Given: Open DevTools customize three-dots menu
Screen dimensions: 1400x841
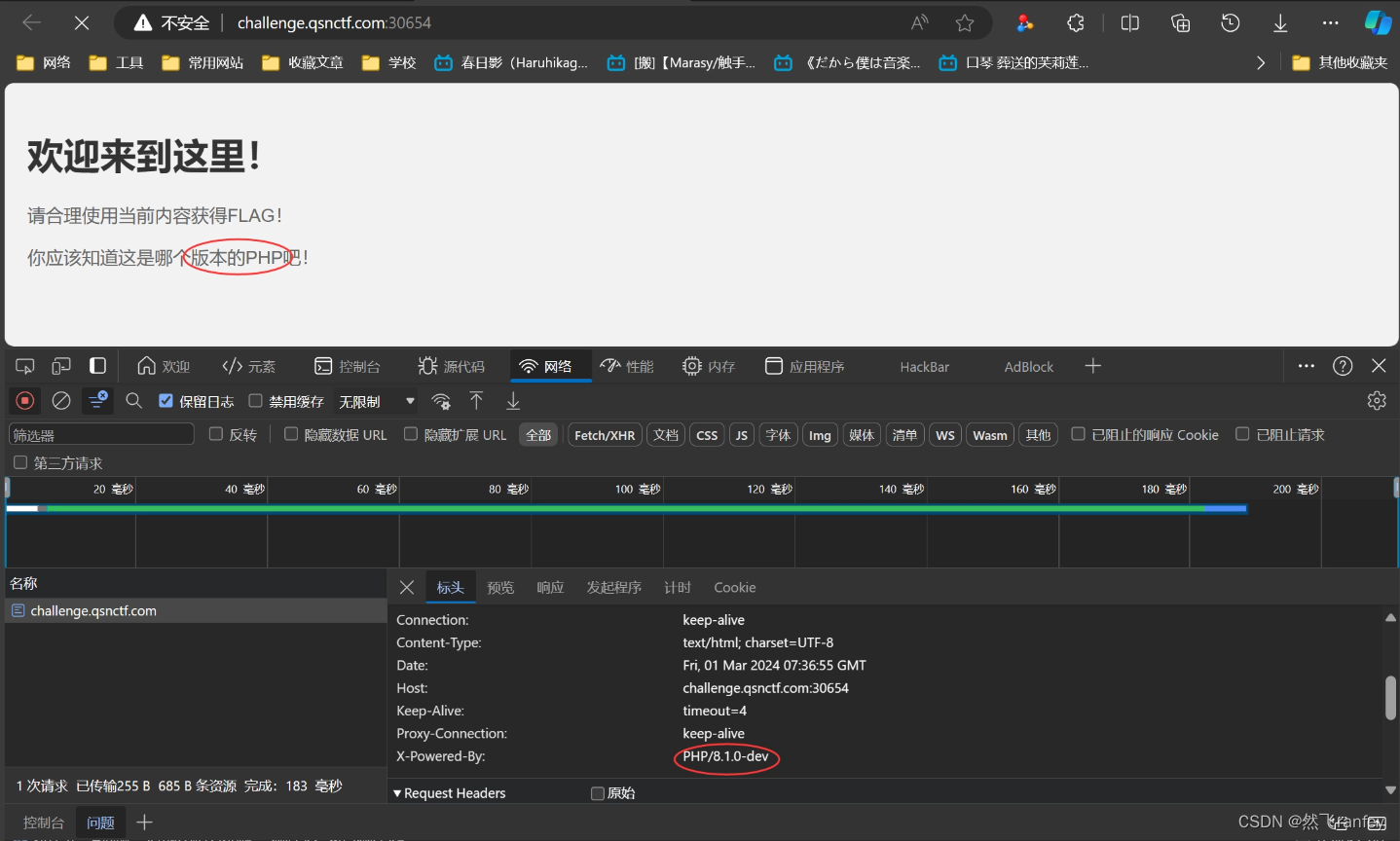Looking at the screenshot, I should [1307, 366].
